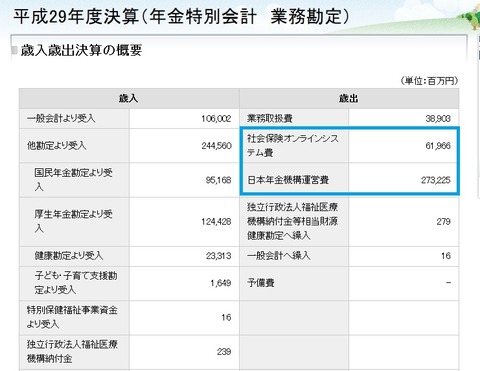Click the value 1,649
The image size is (480, 371).
(221, 283)
